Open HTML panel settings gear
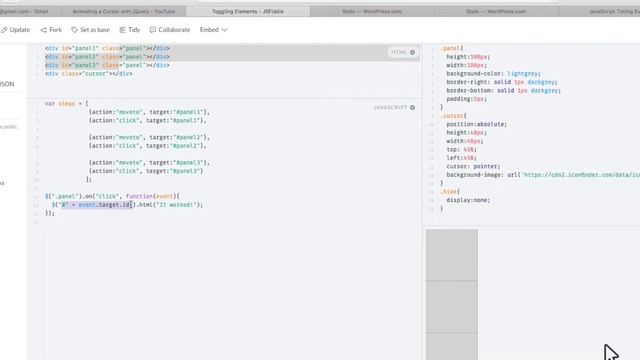 (413, 52)
